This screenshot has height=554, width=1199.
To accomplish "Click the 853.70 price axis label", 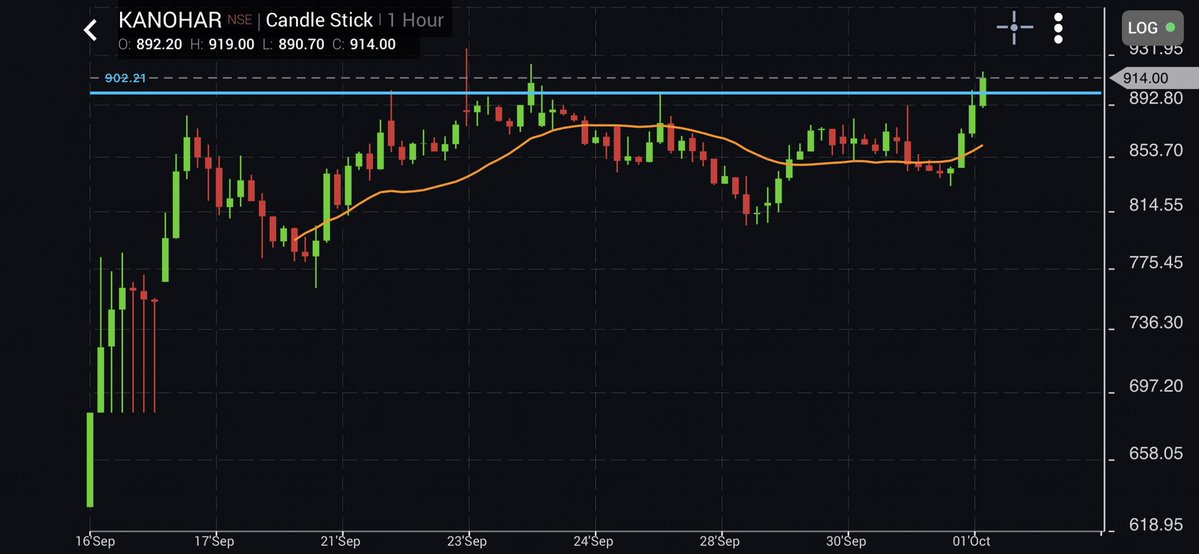I will coord(1155,152).
